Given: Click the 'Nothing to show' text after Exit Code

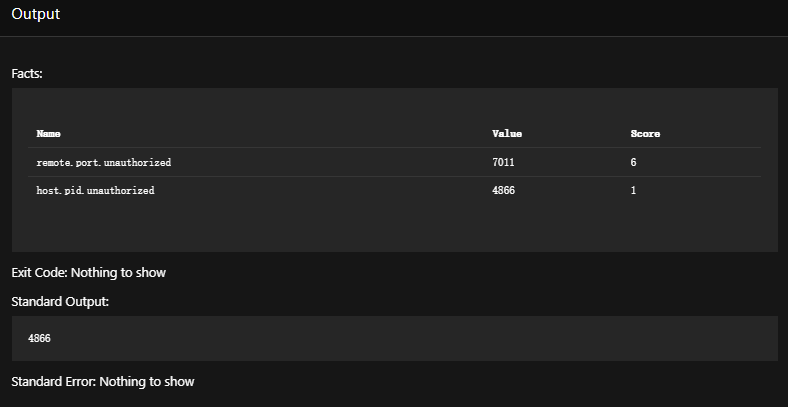Looking at the screenshot, I should (x=118, y=273).
